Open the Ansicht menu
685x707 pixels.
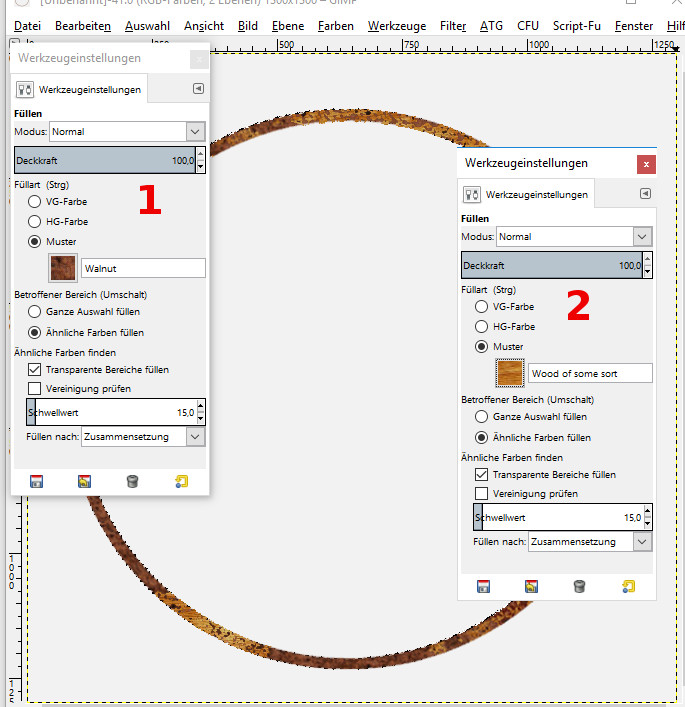tap(204, 26)
